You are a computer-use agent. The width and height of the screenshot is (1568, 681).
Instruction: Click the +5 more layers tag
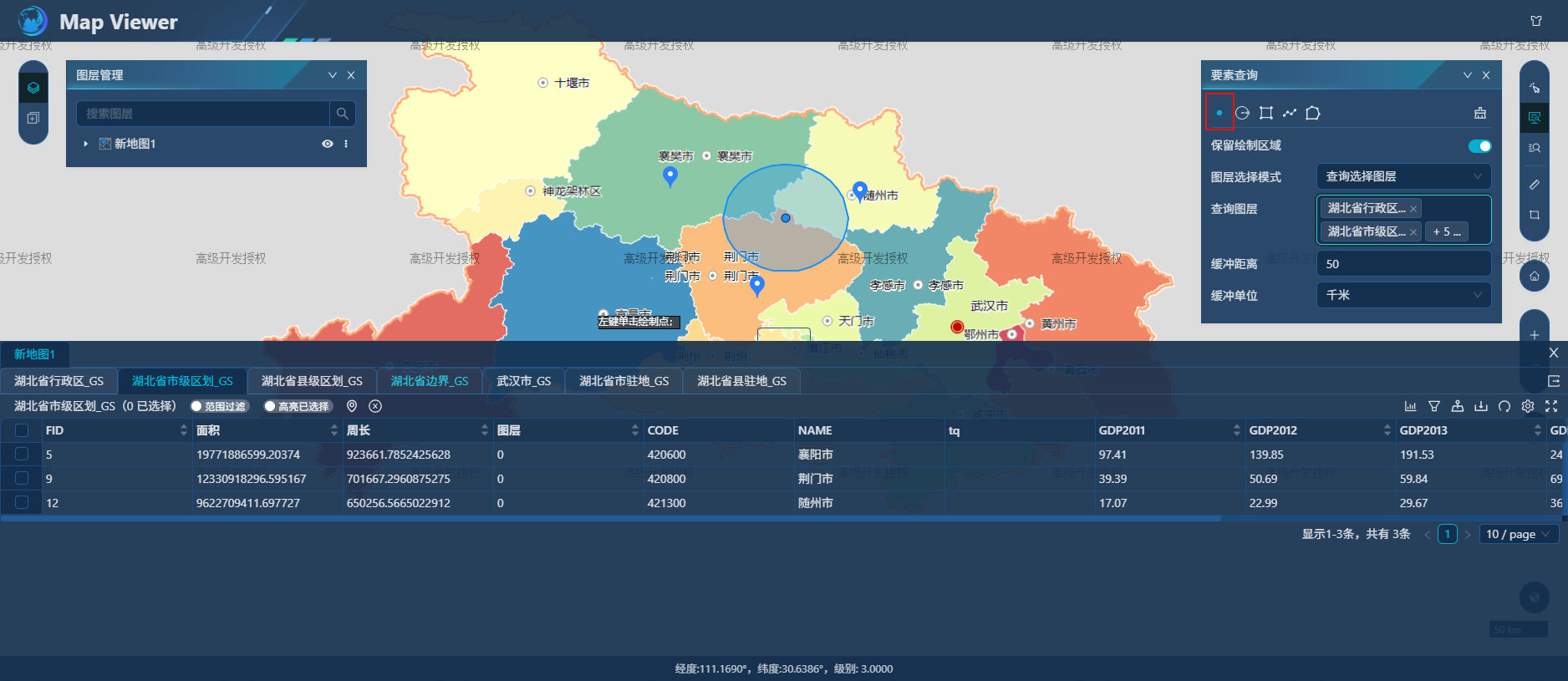point(1447,231)
